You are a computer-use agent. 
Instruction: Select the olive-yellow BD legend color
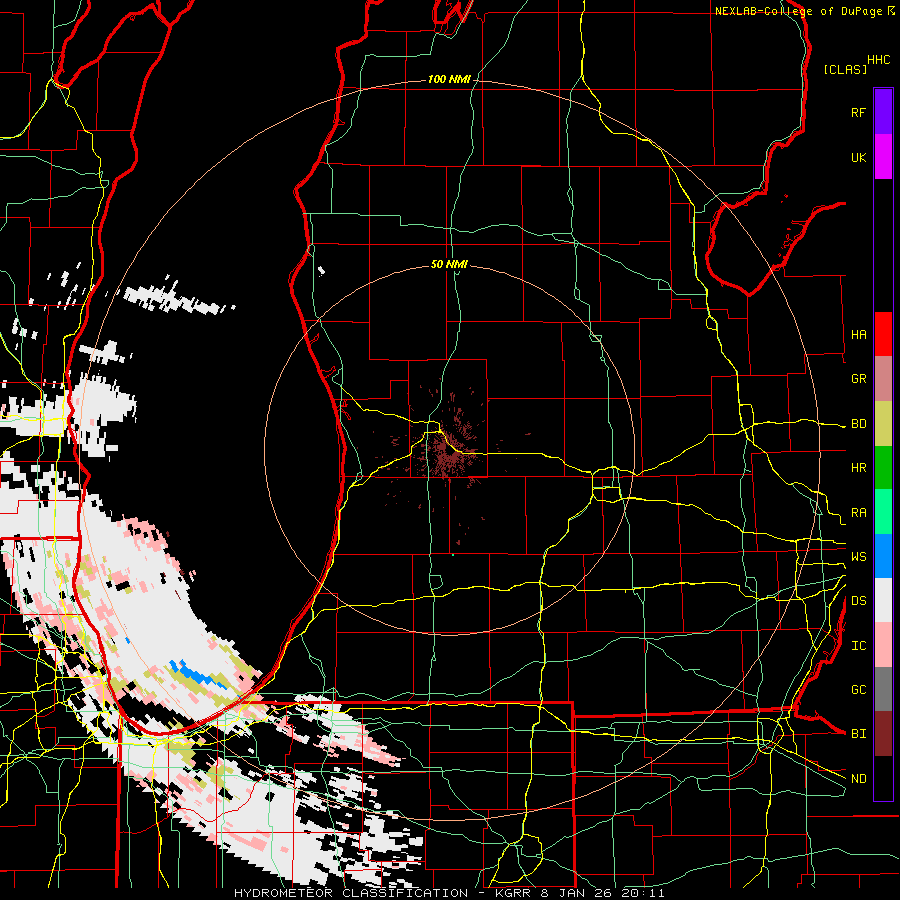883,424
